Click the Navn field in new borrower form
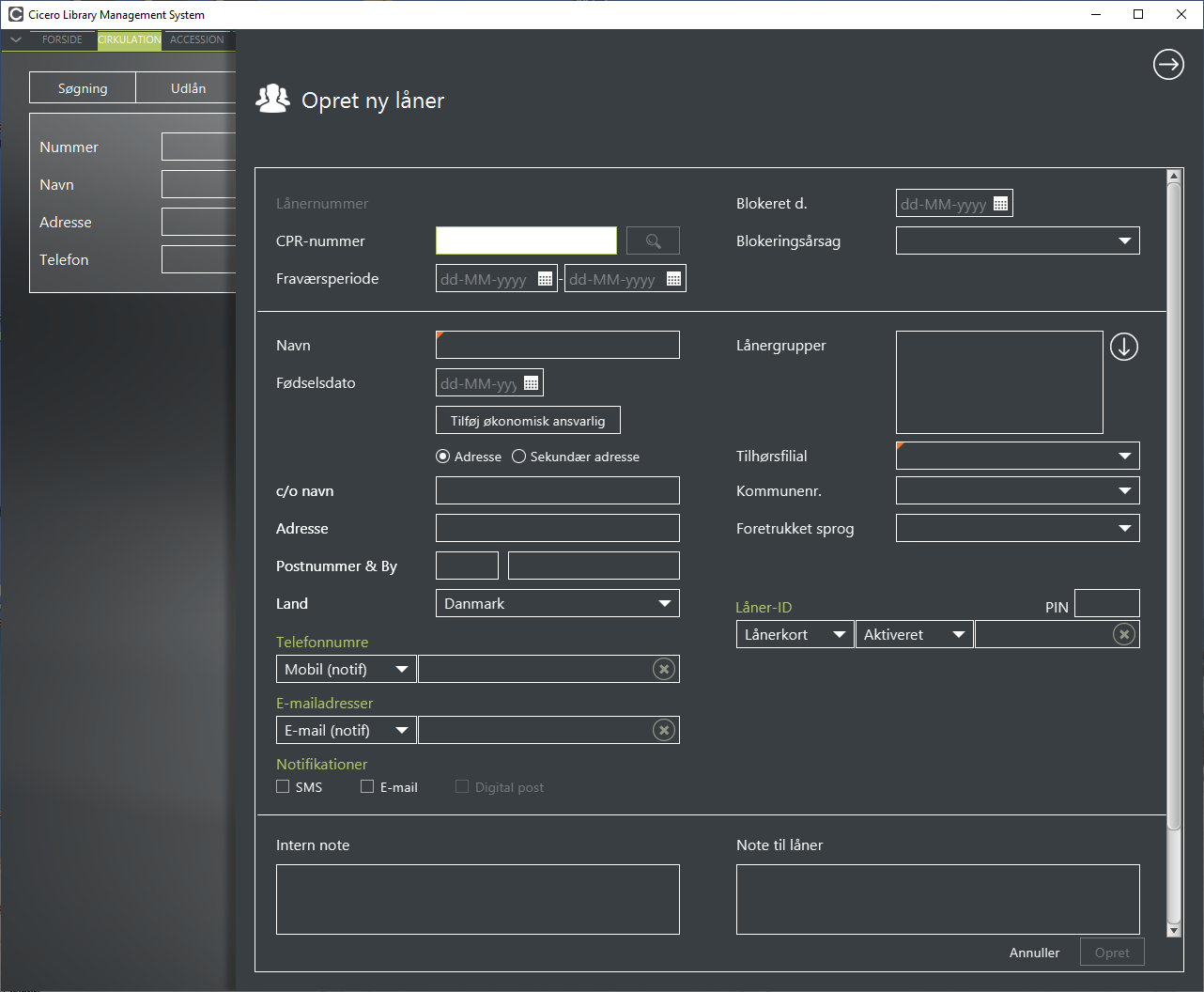 click(x=558, y=346)
